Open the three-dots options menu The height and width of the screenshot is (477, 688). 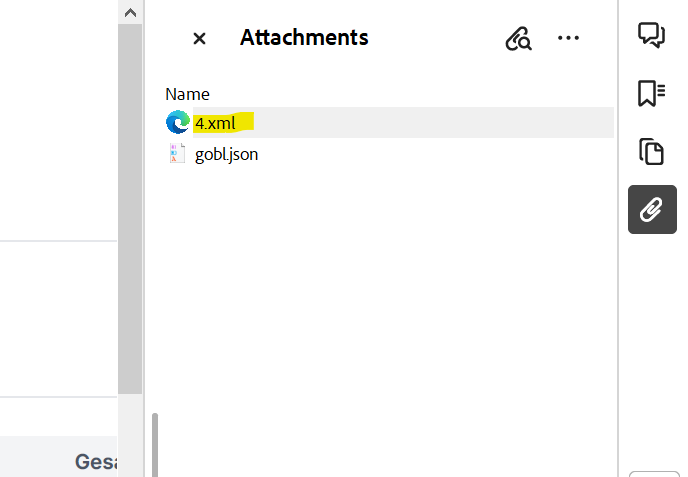568,38
